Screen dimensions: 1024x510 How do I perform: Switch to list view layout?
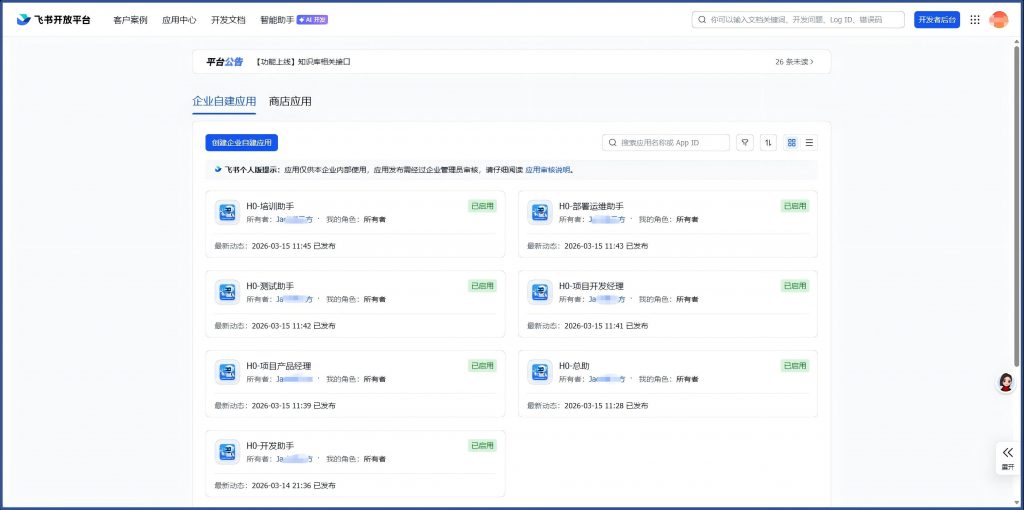pyautogui.click(x=809, y=143)
